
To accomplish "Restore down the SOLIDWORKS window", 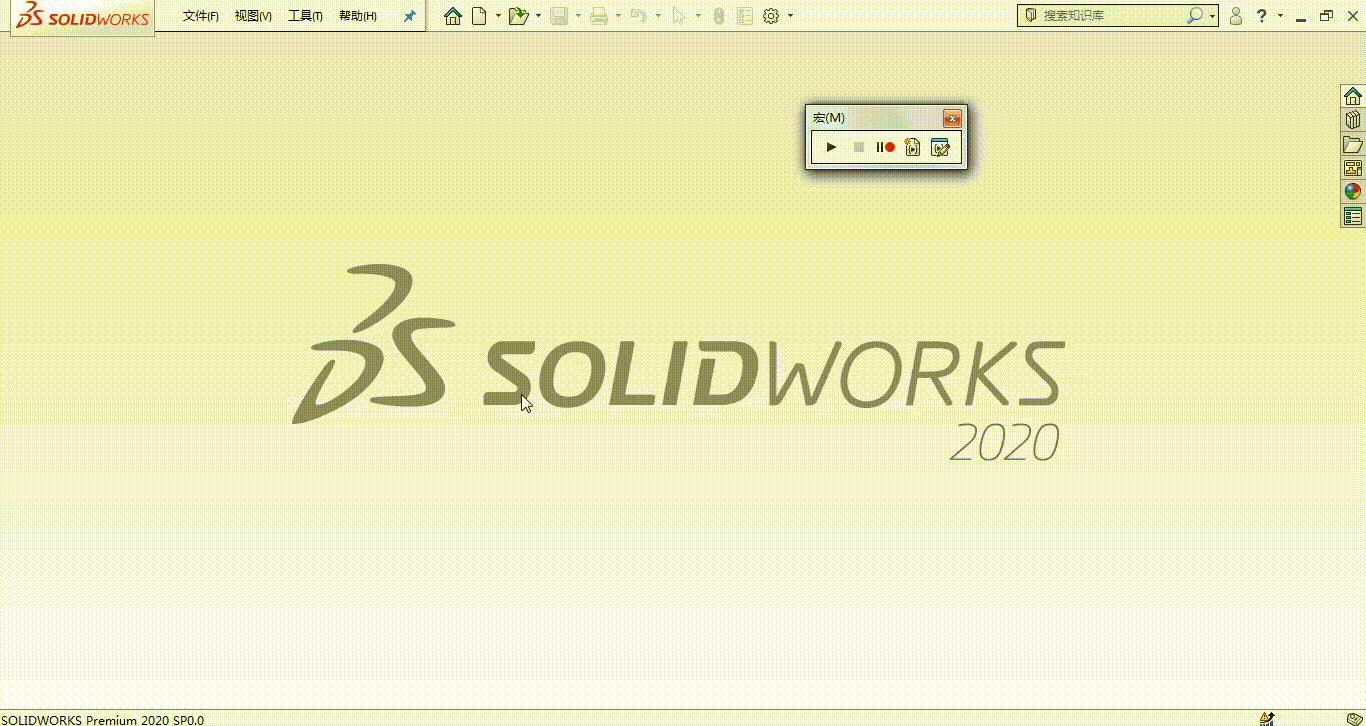I will [x=1326, y=16].
